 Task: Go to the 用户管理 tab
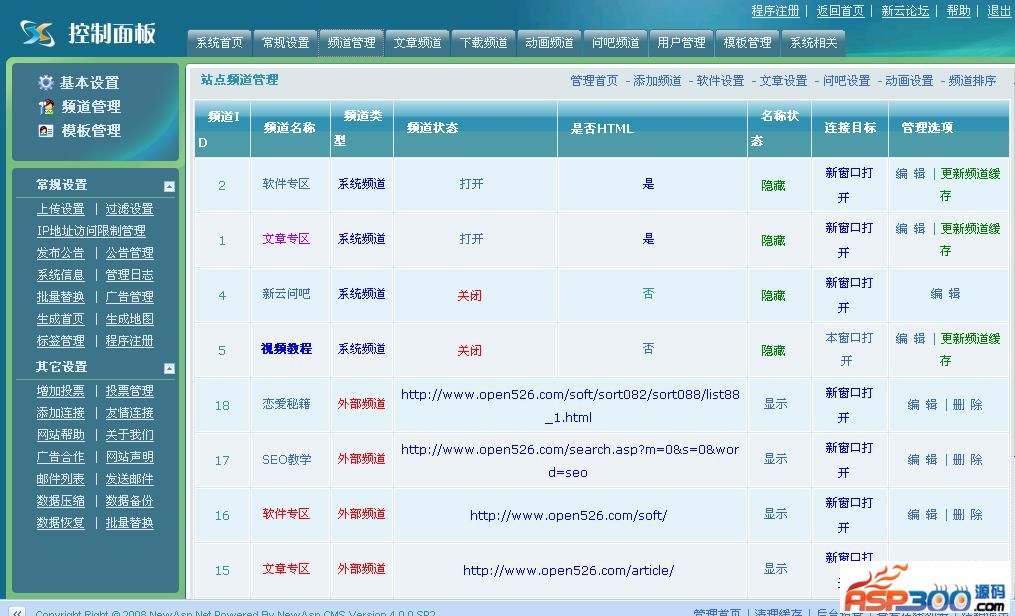click(x=682, y=43)
